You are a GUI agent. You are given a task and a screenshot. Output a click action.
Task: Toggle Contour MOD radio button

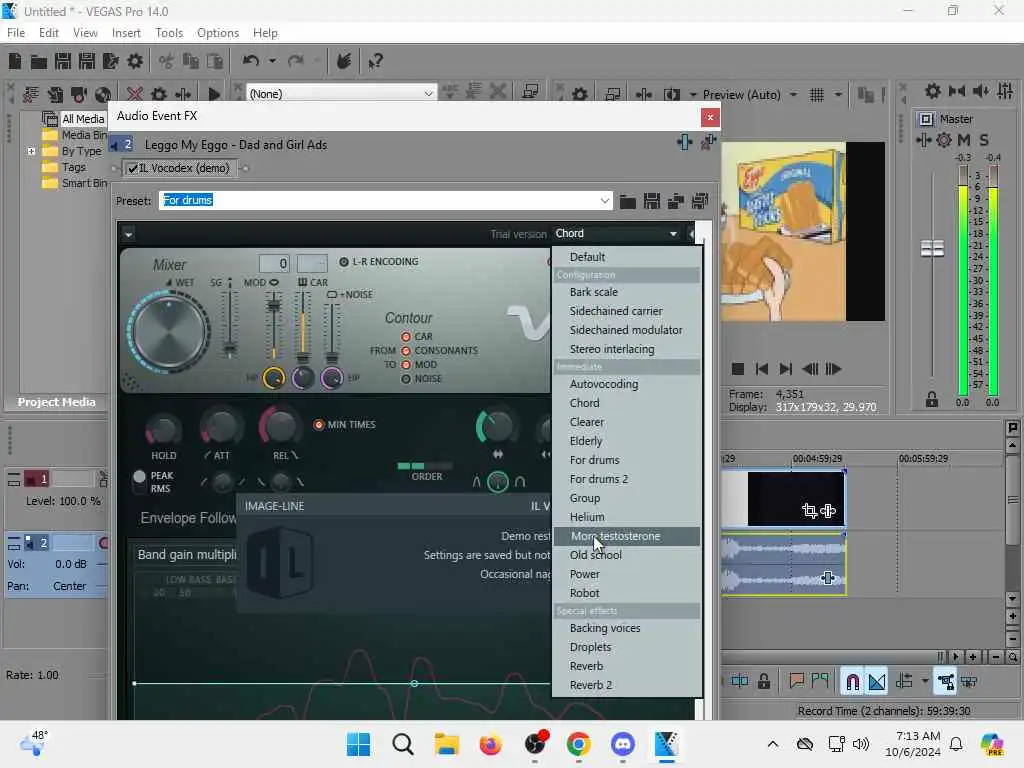click(406, 365)
